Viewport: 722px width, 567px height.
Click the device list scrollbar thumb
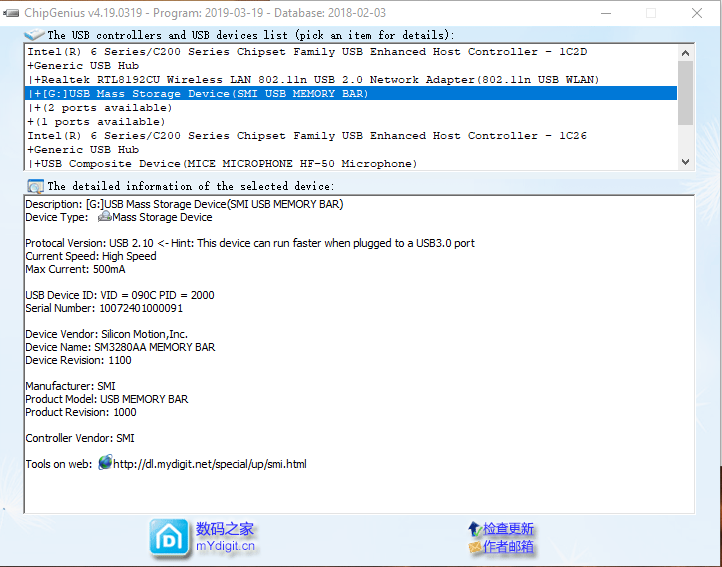pos(685,93)
